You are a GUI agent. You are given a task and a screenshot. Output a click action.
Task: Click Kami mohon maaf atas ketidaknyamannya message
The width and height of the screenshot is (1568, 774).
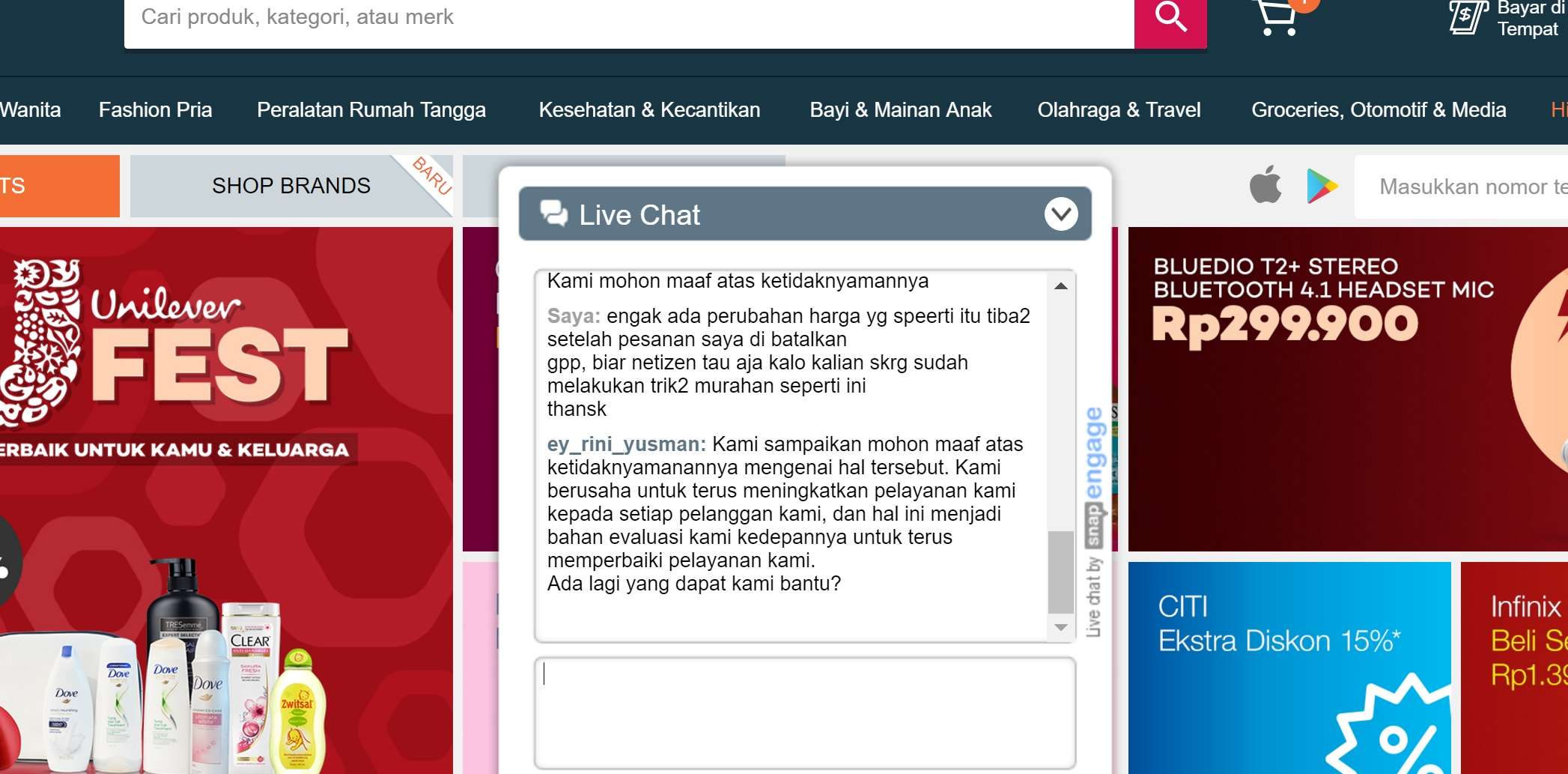pos(738,281)
